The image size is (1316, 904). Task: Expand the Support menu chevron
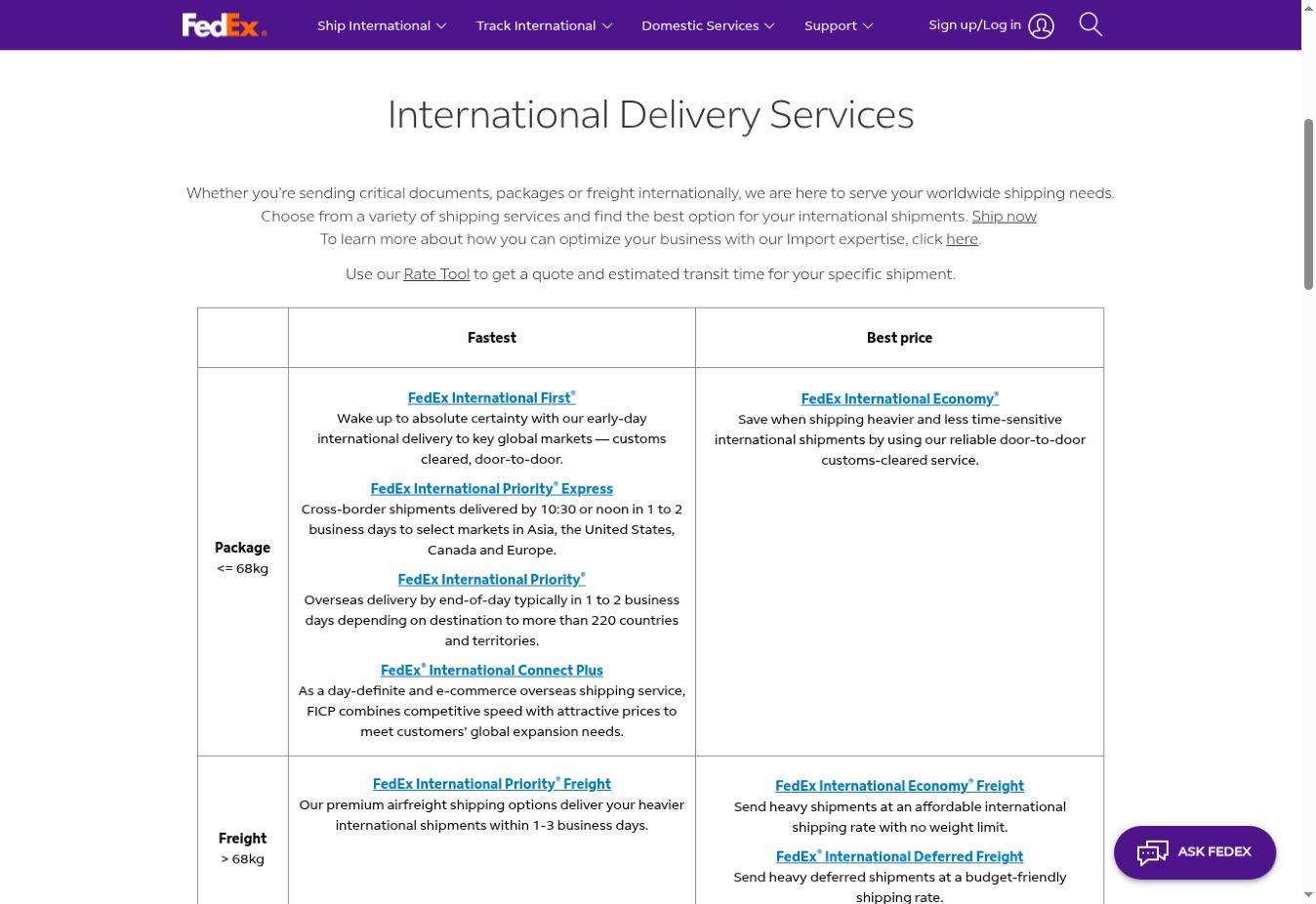(x=868, y=26)
